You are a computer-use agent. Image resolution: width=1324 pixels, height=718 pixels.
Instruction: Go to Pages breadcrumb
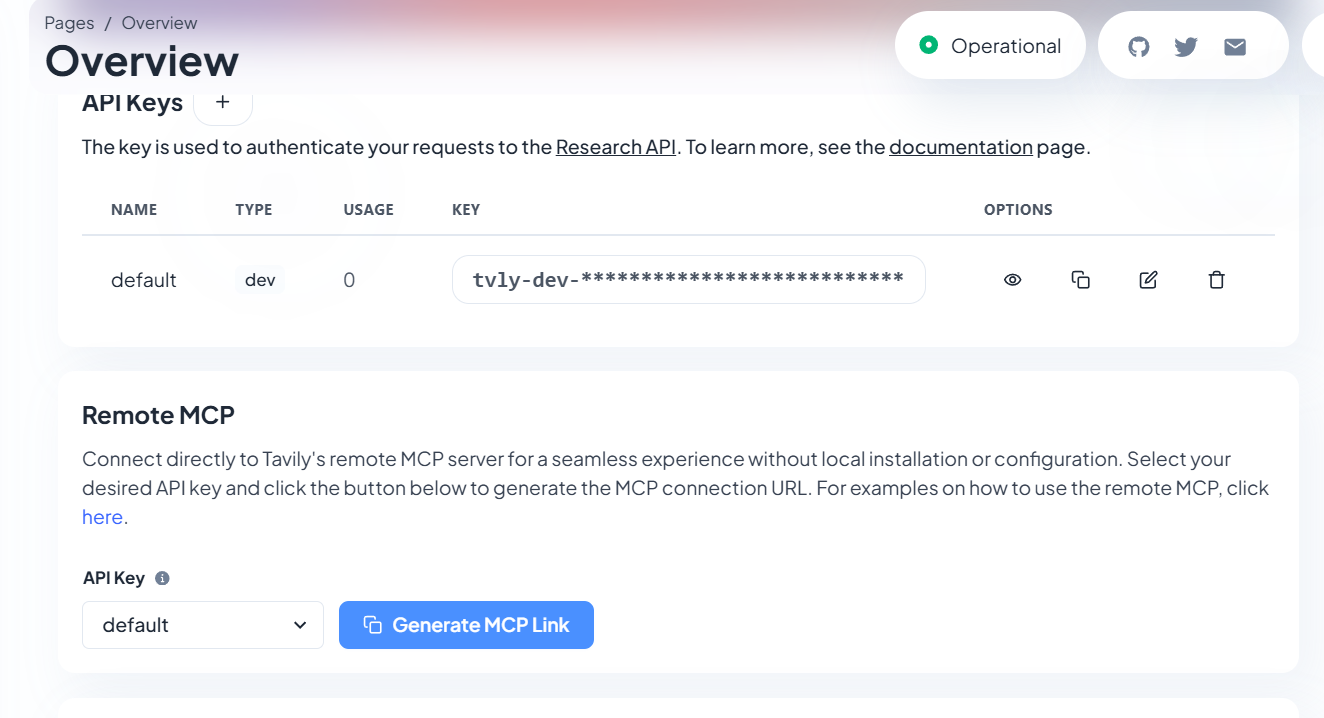tap(70, 23)
